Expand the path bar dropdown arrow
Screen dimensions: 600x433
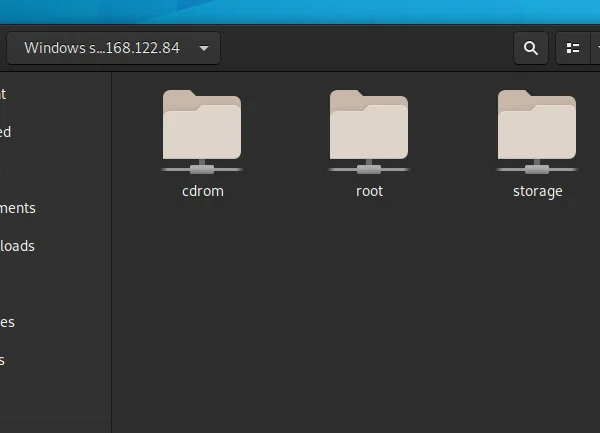point(204,48)
